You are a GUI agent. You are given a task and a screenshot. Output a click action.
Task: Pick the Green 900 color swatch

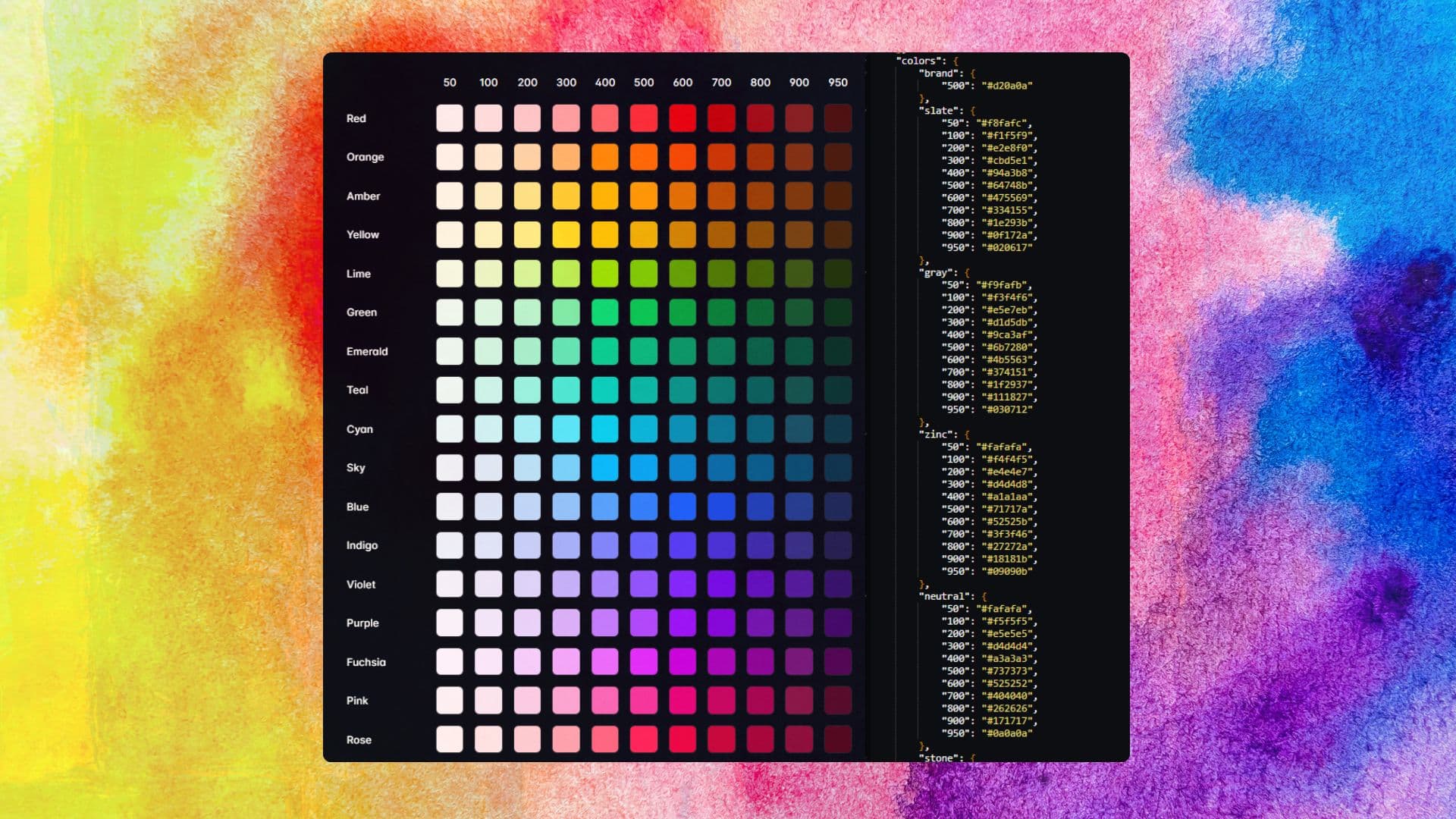799,312
